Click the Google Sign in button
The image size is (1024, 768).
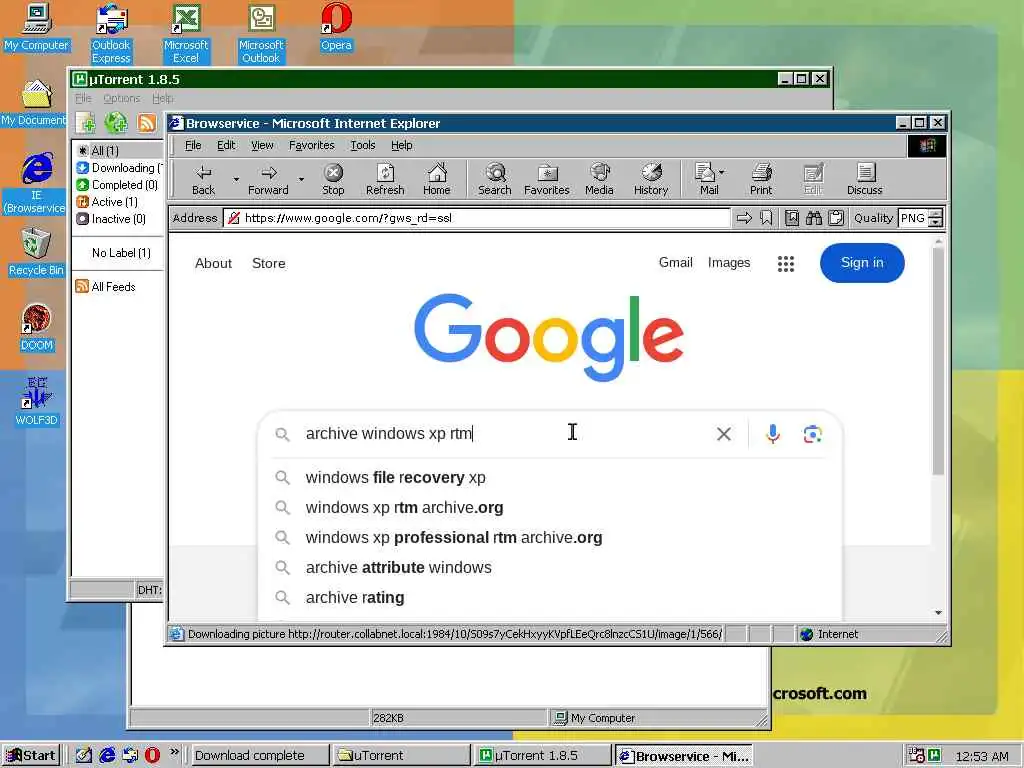tap(862, 263)
